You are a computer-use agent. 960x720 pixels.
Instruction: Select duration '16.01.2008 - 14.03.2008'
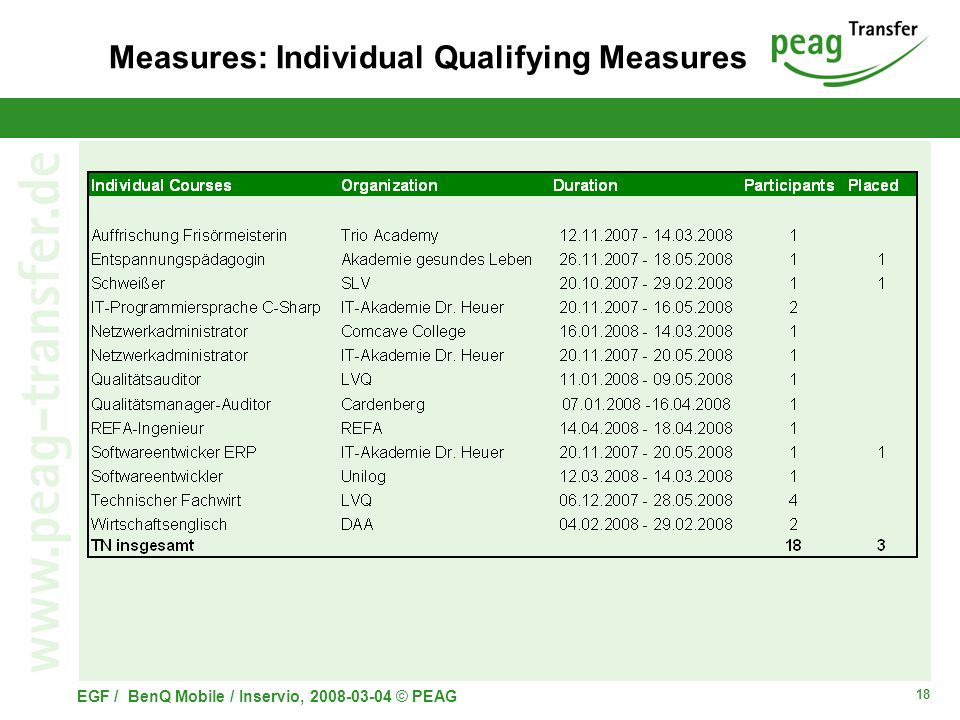645,331
